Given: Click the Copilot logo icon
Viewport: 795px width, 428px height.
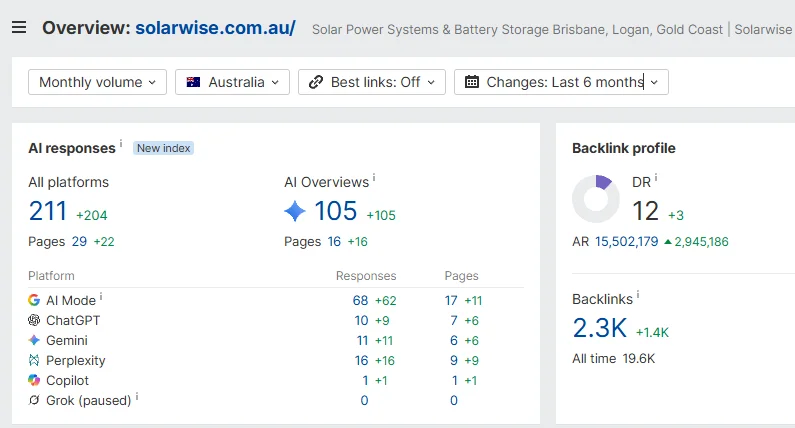Looking at the screenshot, I should pos(34,380).
